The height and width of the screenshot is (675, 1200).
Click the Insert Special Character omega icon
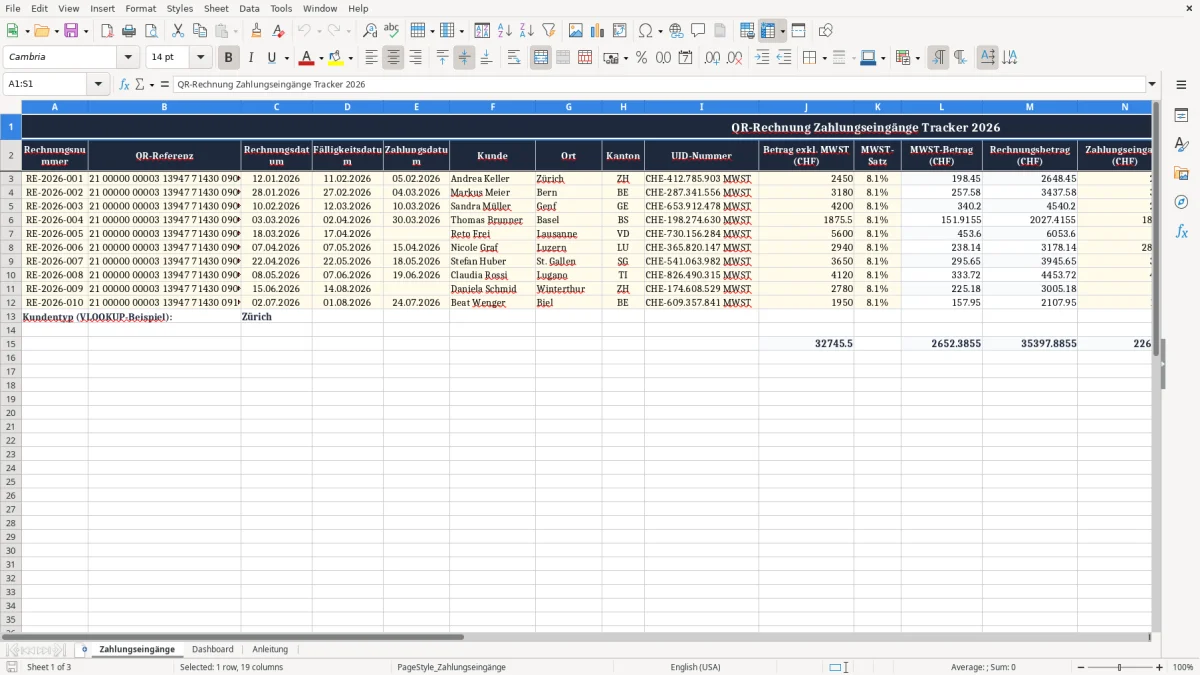coord(645,31)
